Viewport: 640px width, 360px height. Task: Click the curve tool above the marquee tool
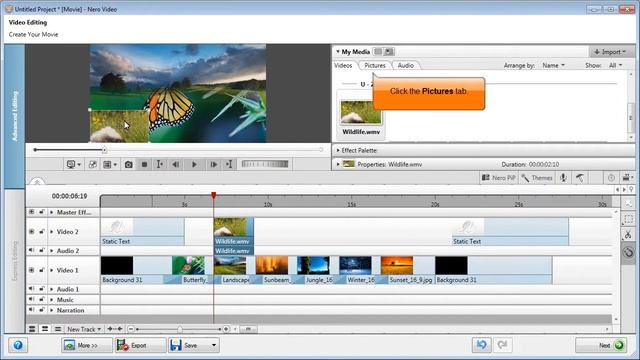(628, 204)
